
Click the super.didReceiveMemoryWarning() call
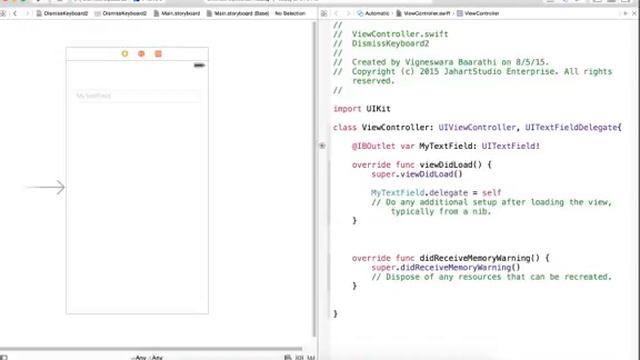click(x=446, y=267)
